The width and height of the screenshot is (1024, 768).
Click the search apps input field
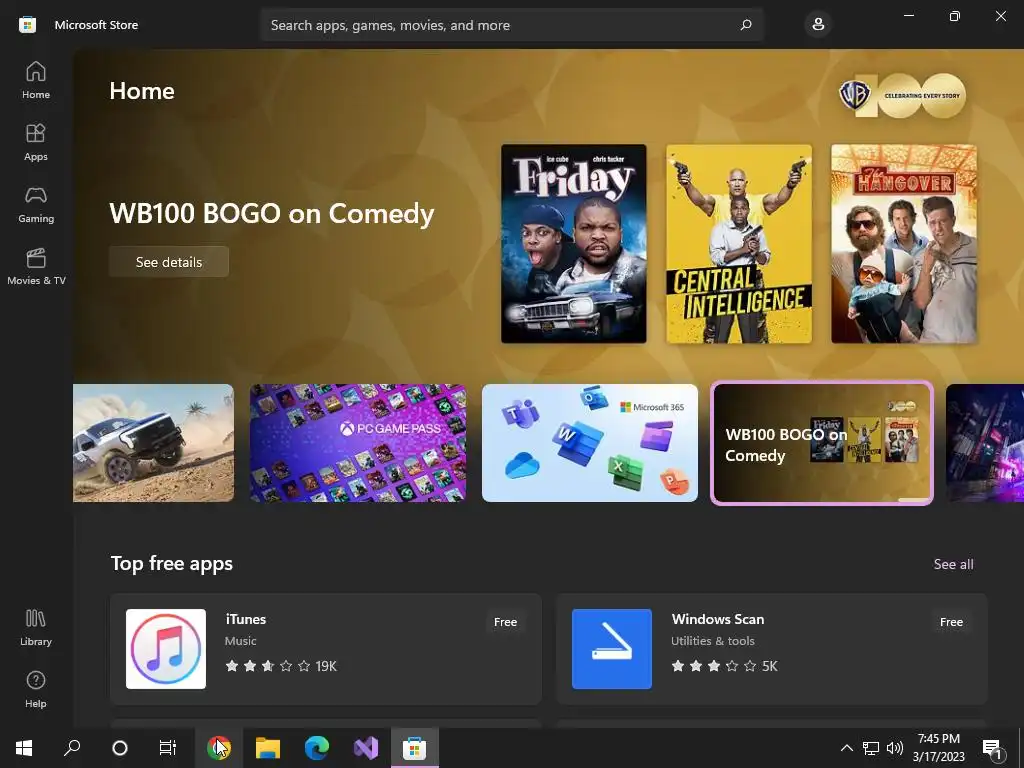click(x=511, y=25)
